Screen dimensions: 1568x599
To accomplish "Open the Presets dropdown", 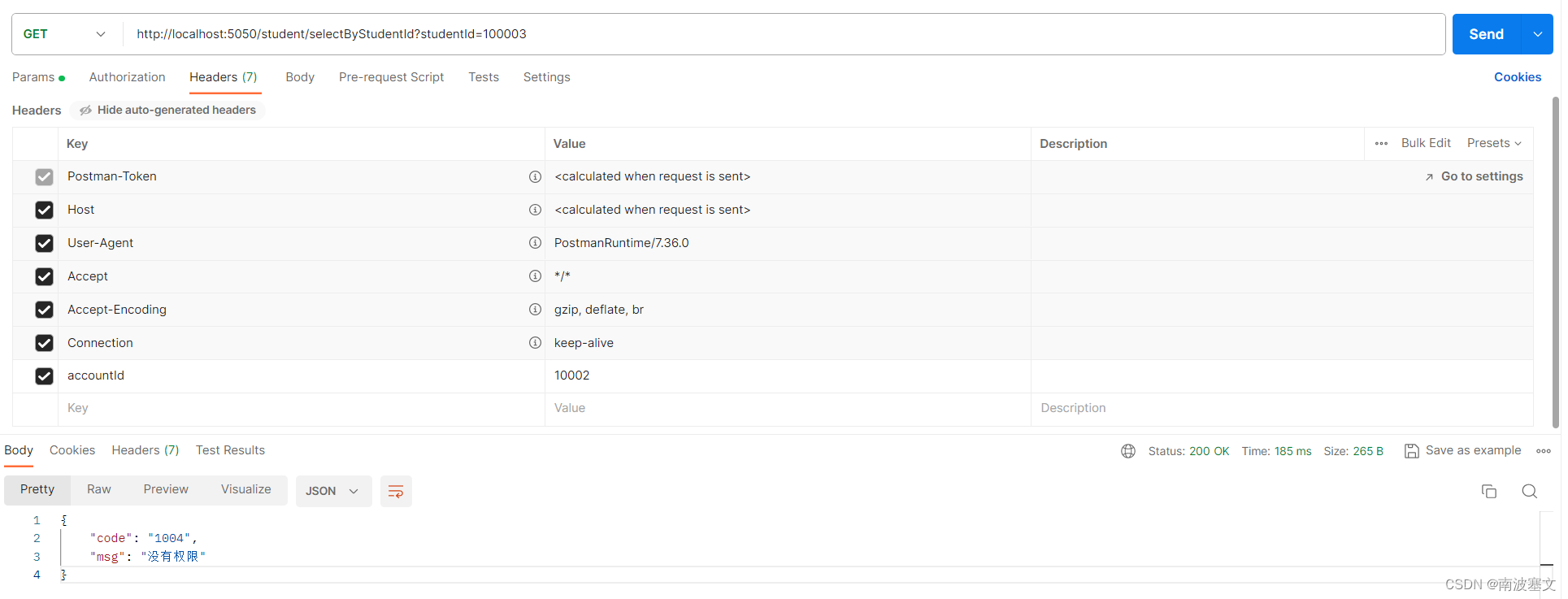I will (1494, 143).
